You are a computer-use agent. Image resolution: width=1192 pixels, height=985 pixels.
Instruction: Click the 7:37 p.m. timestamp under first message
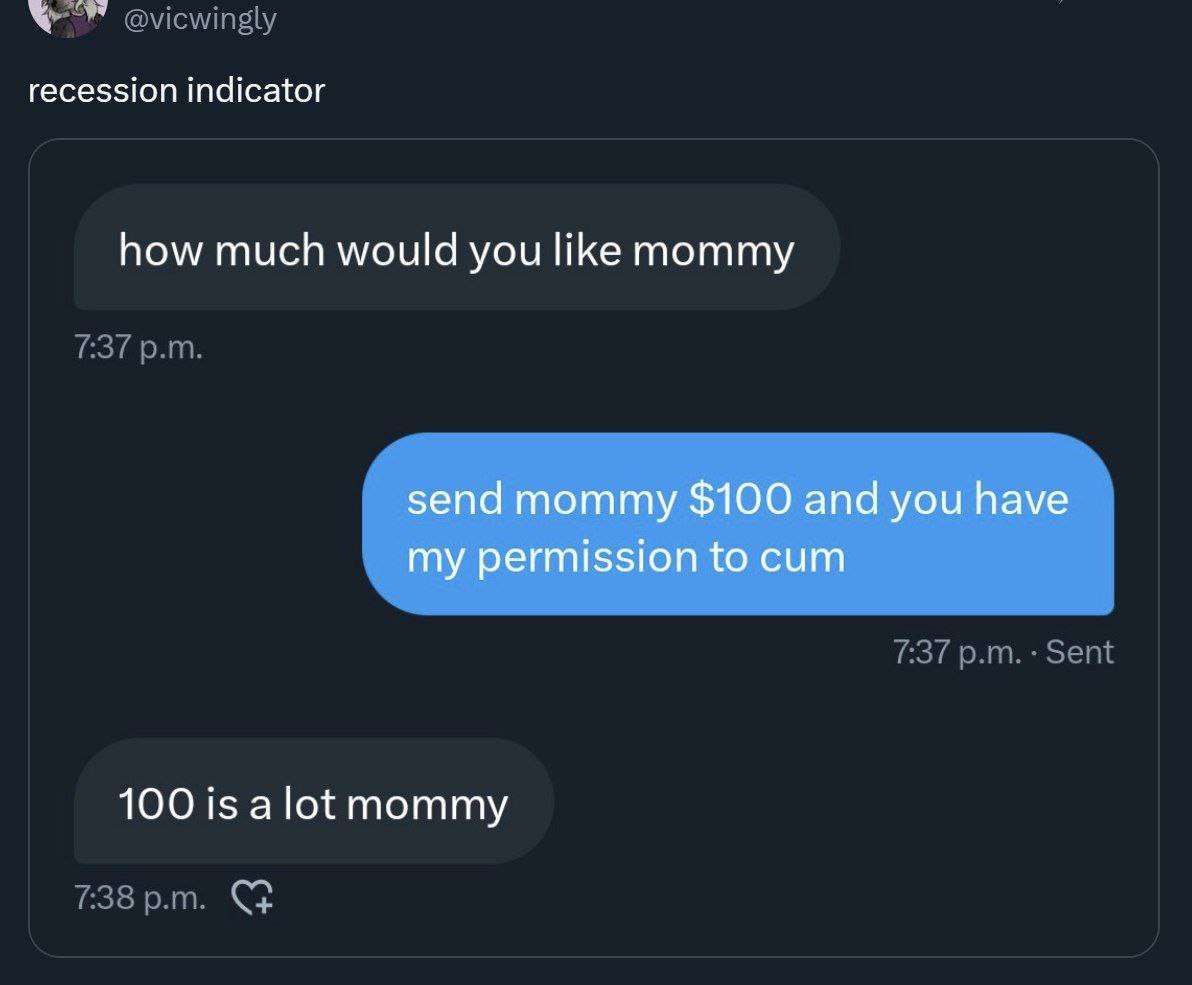[138, 349]
